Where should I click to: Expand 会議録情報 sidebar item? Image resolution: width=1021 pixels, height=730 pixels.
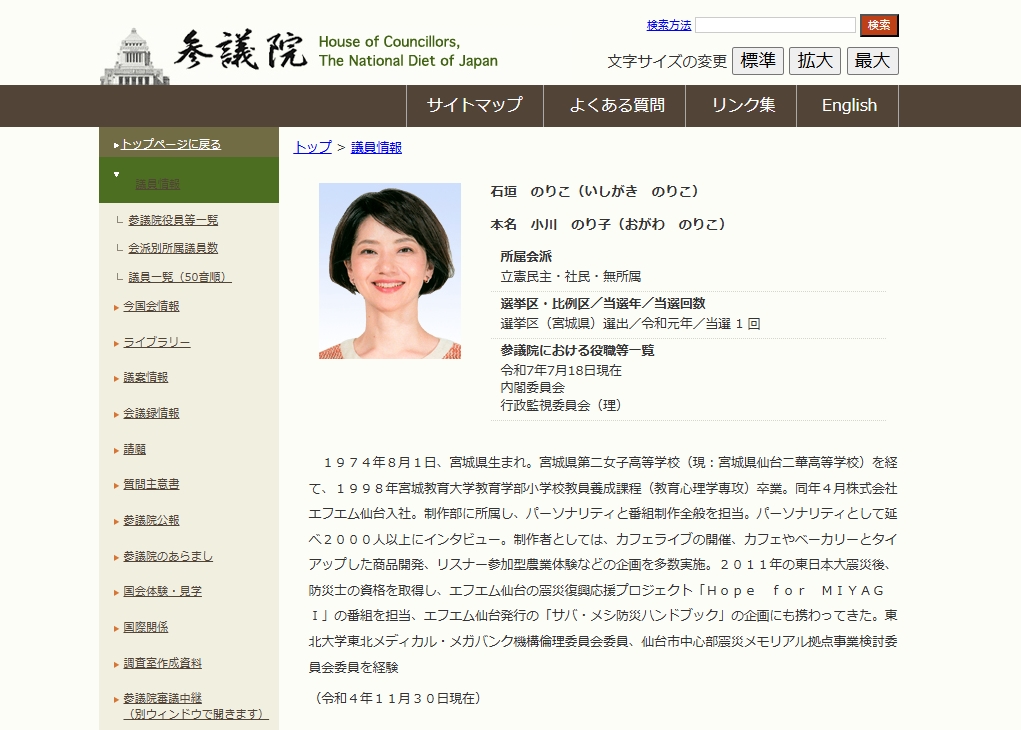coord(151,413)
